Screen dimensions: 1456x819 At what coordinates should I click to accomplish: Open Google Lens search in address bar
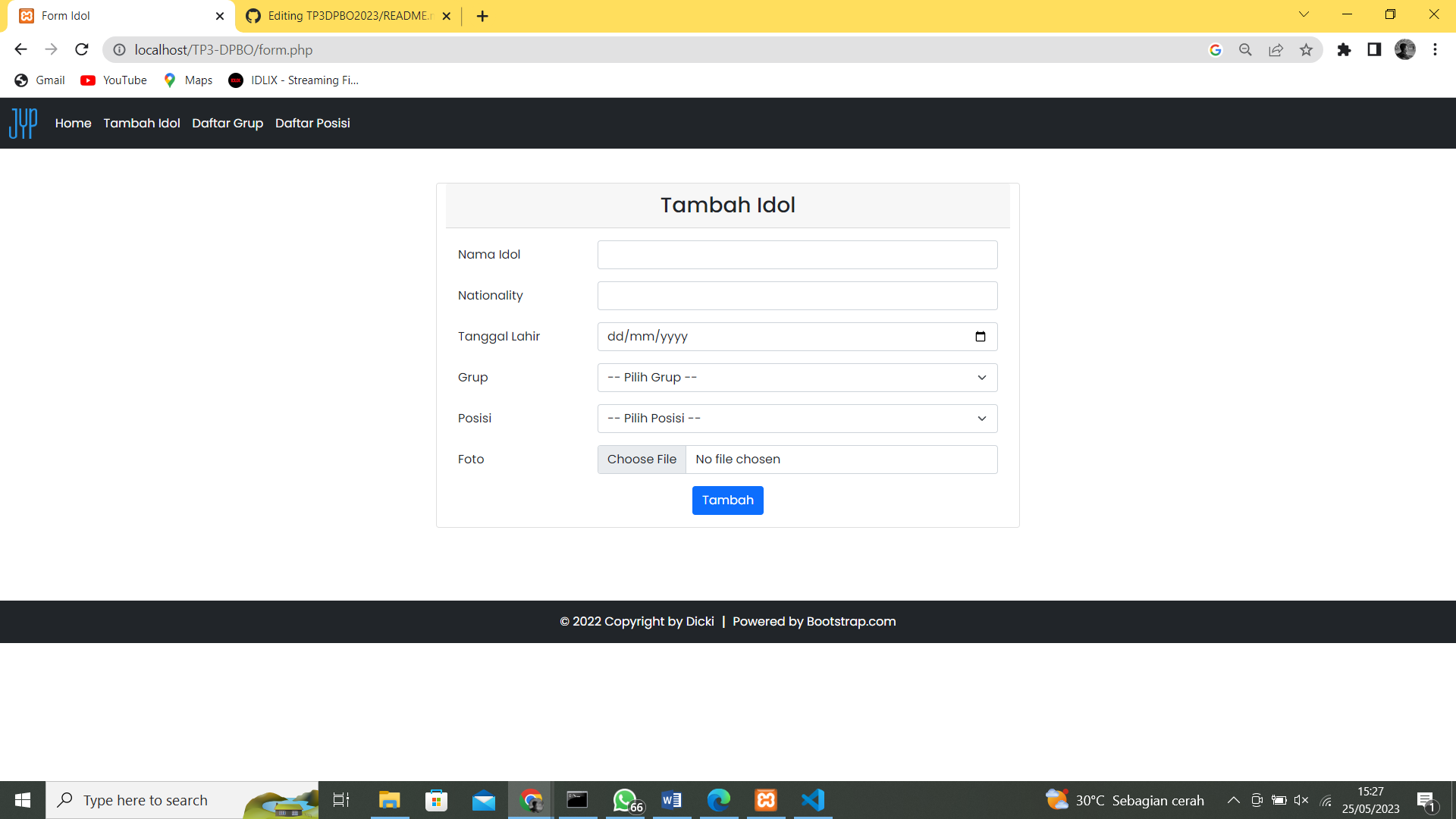pos(1216,49)
